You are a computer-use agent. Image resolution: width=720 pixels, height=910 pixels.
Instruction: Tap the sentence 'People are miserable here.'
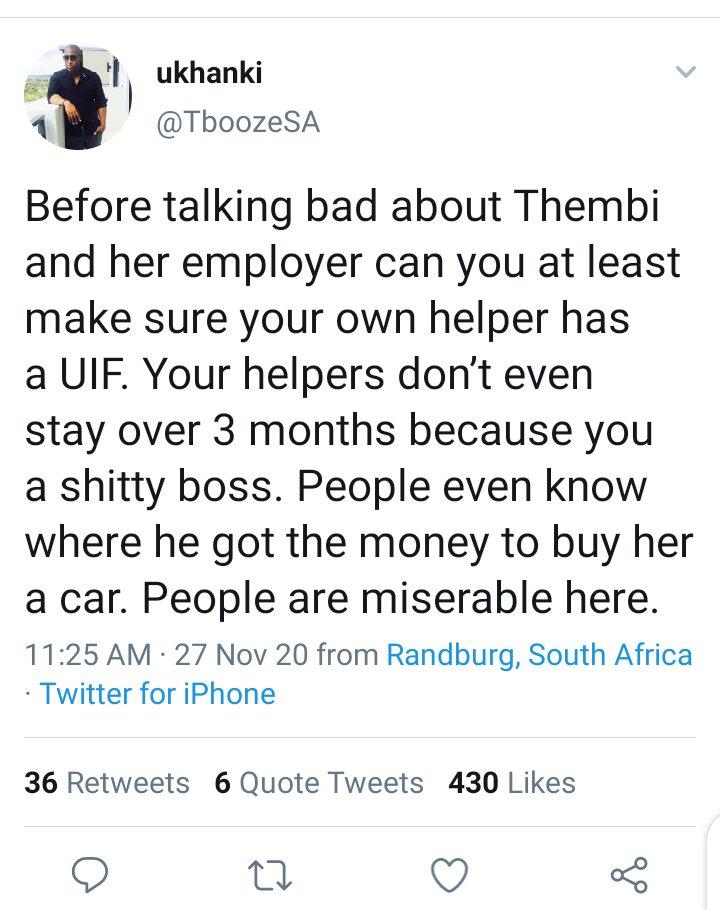click(401, 598)
